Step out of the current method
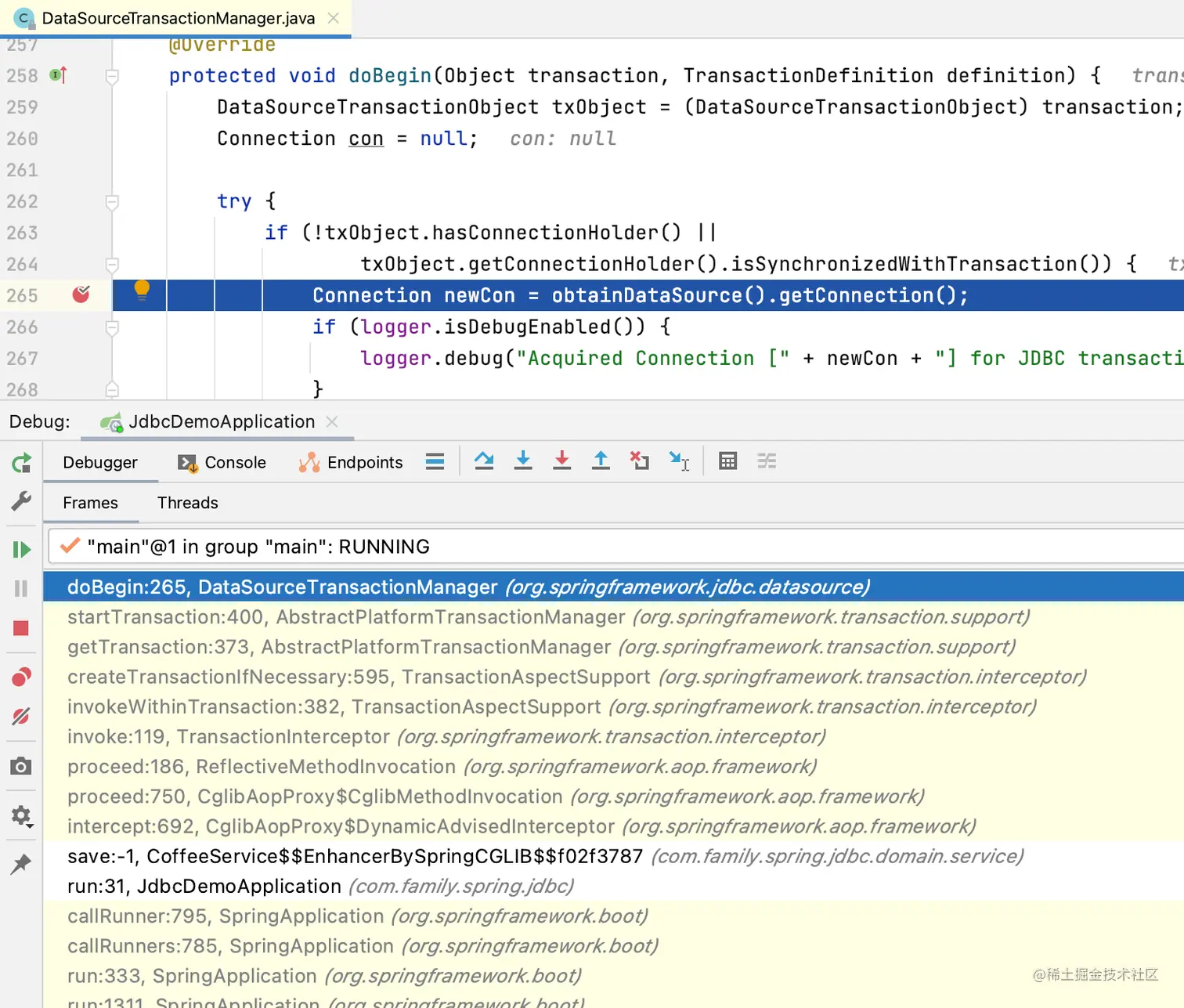Screen dimensions: 1184x1008 click(x=601, y=461)
